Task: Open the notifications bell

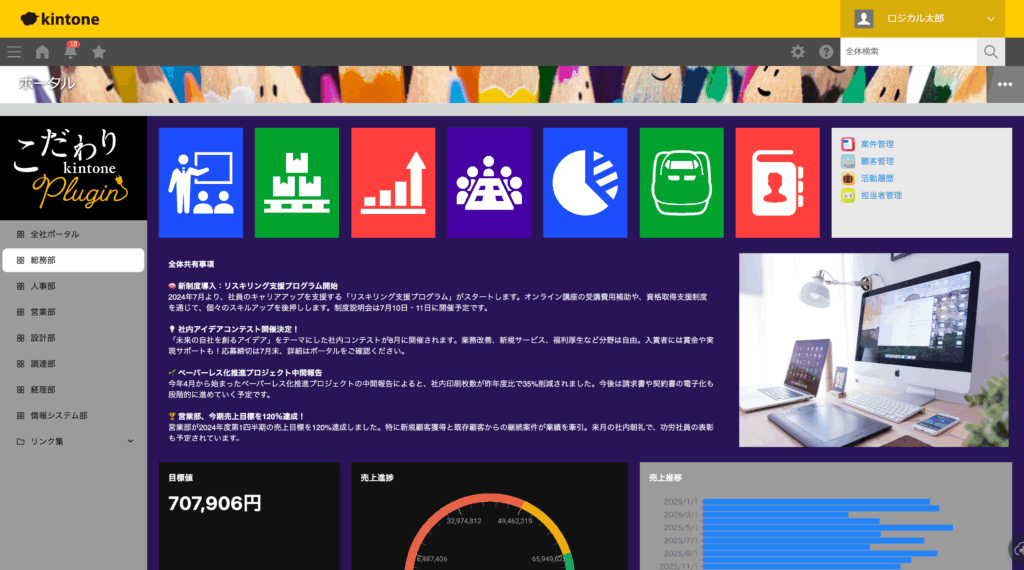Action: [x=70, y=52]
